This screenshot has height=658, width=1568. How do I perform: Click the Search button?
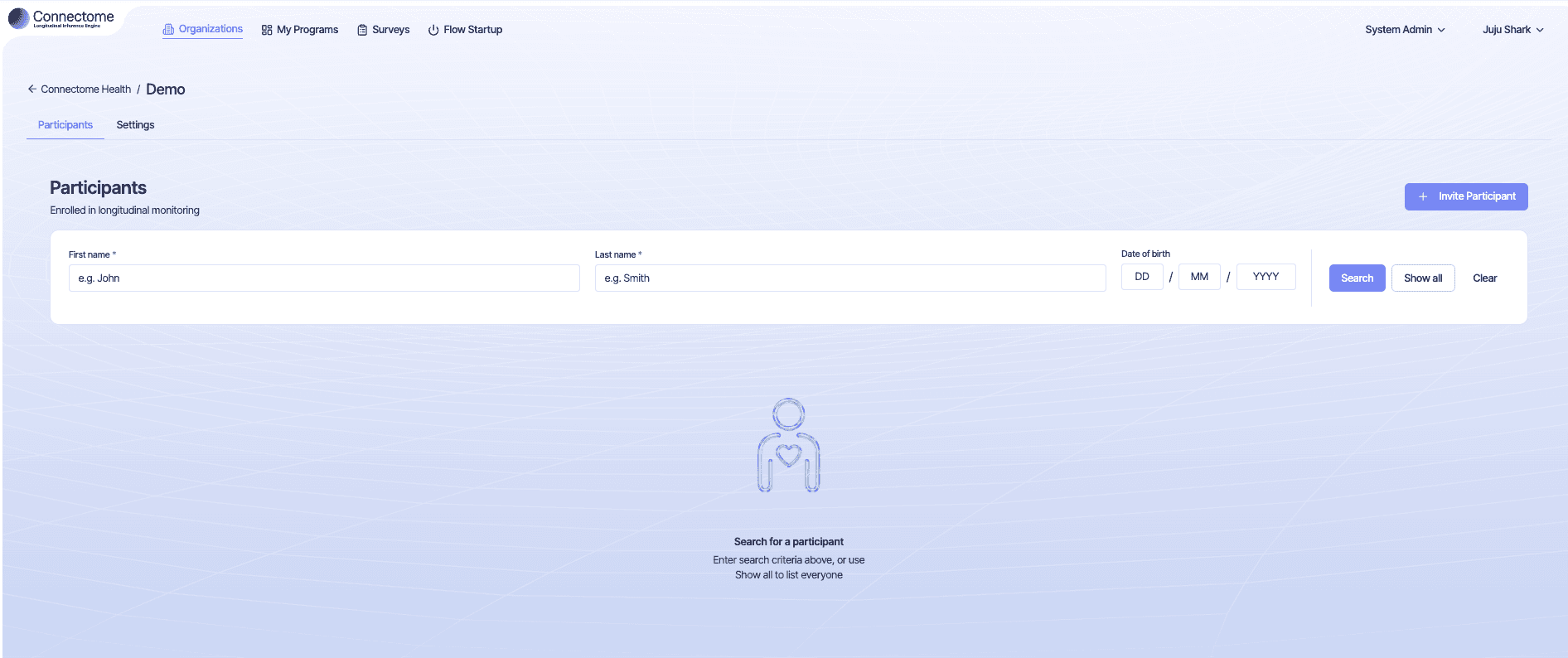tap(1357, 278)
